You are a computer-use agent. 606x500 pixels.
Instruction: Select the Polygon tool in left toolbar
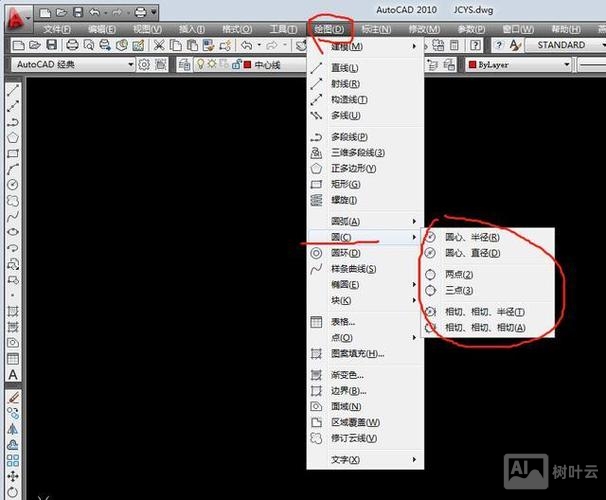pyautogui.click(x=13, y=138)
